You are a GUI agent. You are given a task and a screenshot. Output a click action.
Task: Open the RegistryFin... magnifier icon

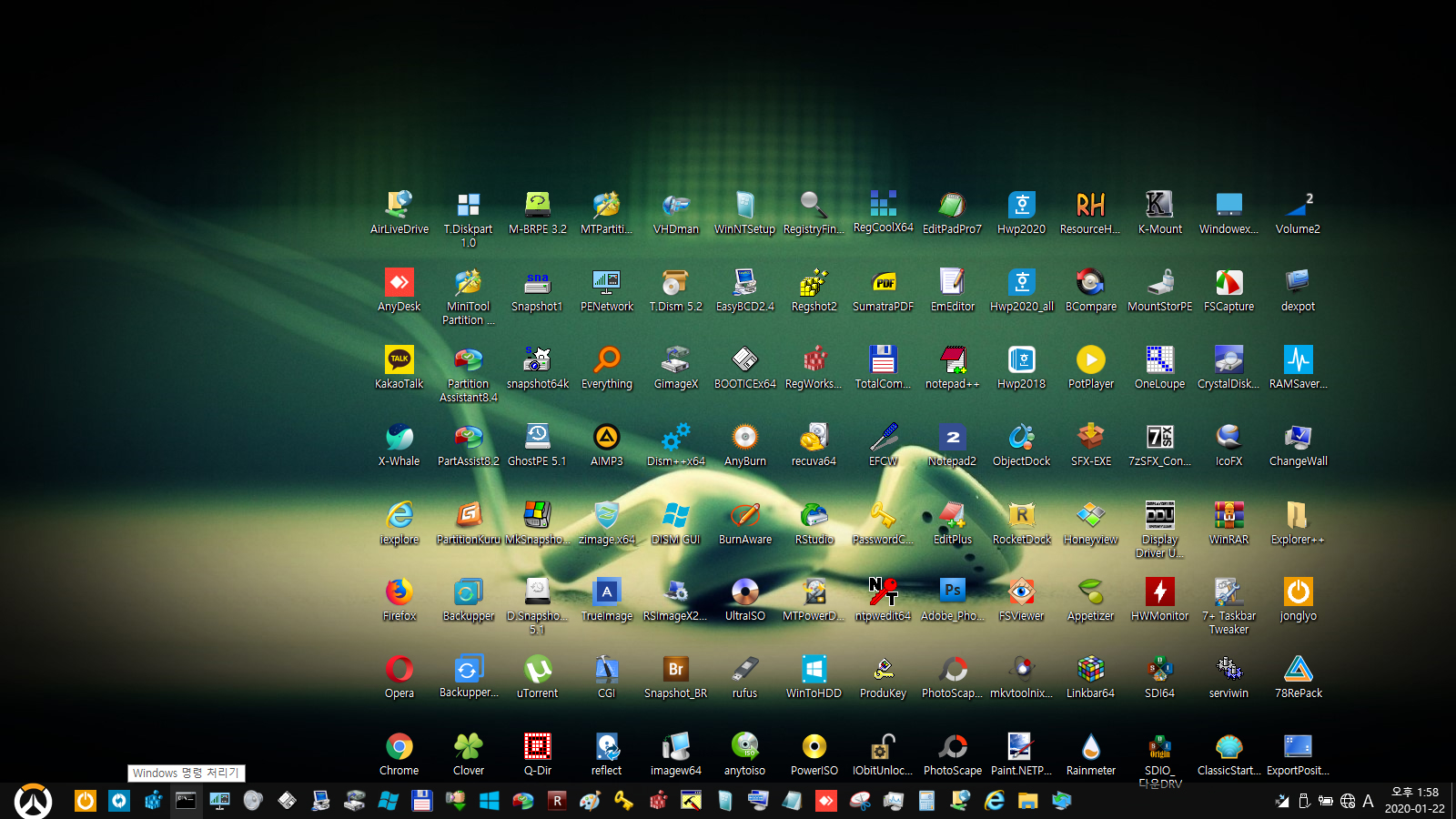point(814,213)
